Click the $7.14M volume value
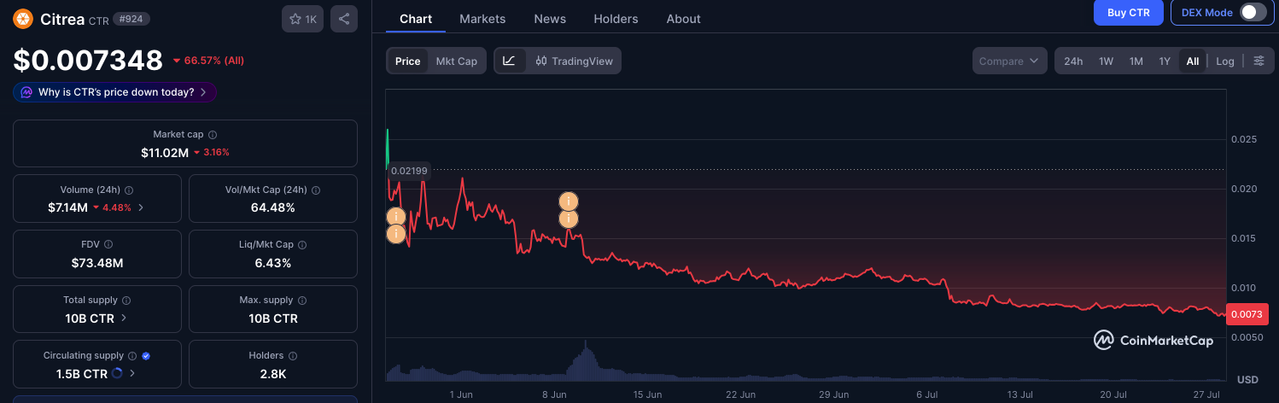The image size is (1279, 403). click(x=67, y=208)
